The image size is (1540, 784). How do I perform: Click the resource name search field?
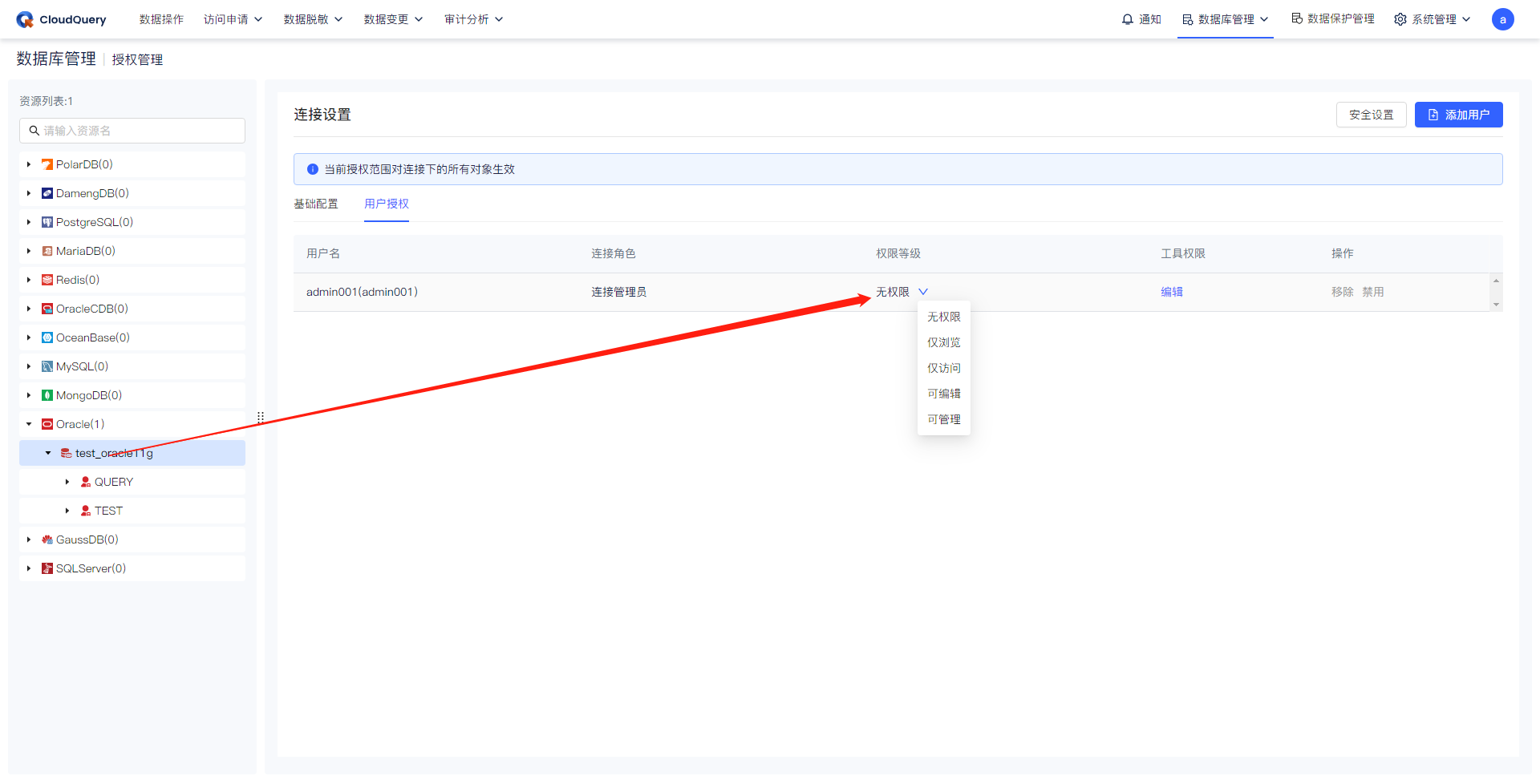tap(132, 131)
